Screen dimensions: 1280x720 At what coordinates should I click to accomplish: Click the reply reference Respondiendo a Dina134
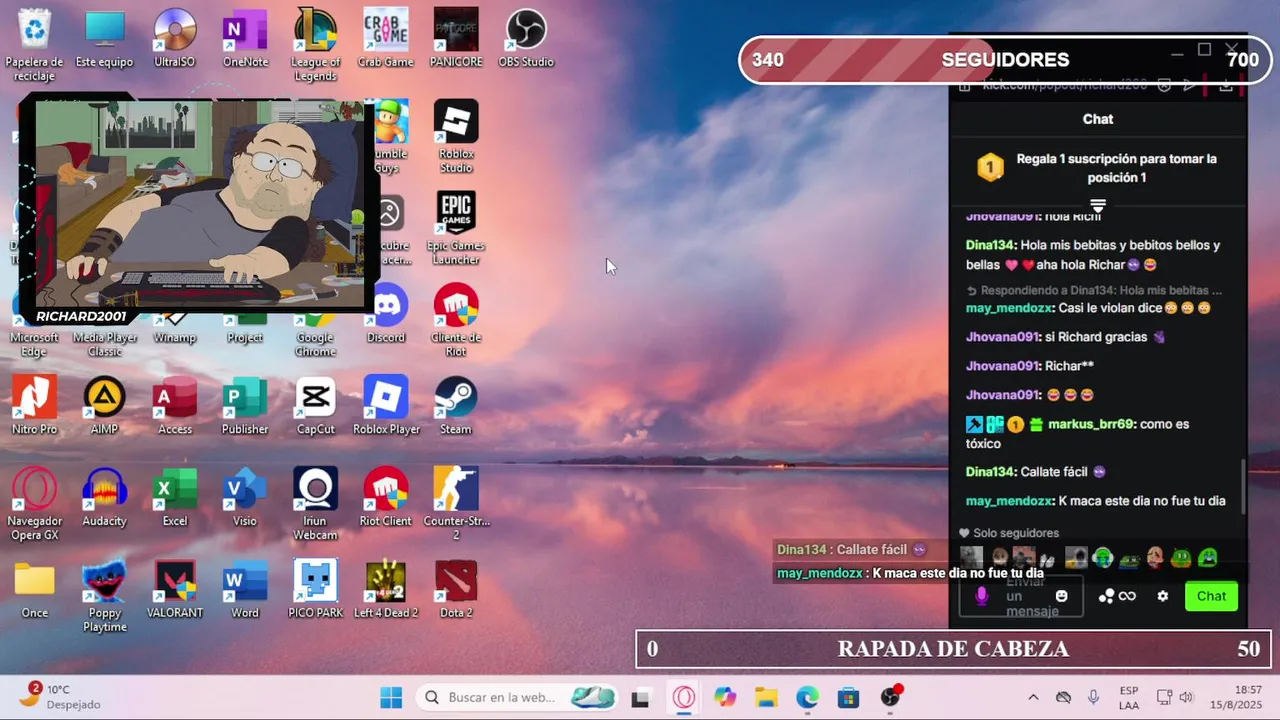click(1094, 290)
